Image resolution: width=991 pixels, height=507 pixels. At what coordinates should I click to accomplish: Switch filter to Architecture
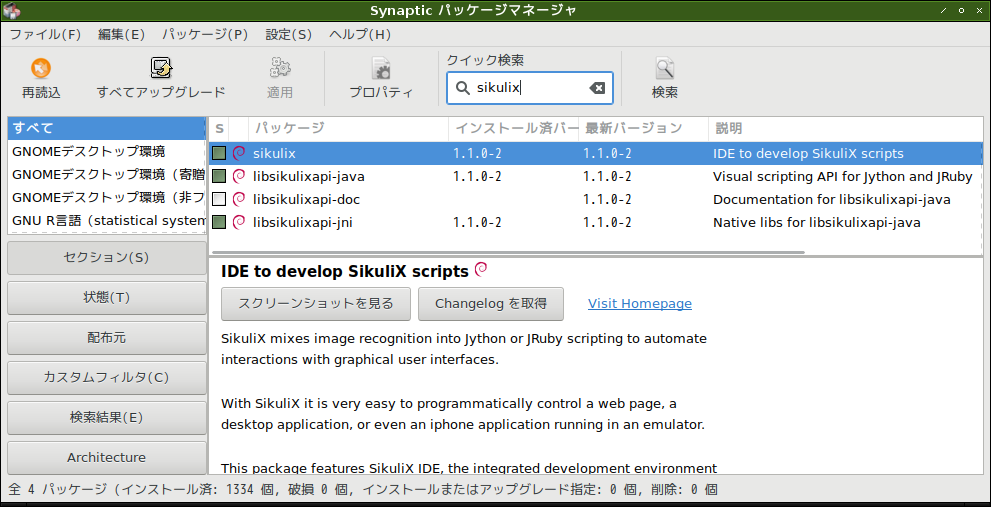point(107,458)
